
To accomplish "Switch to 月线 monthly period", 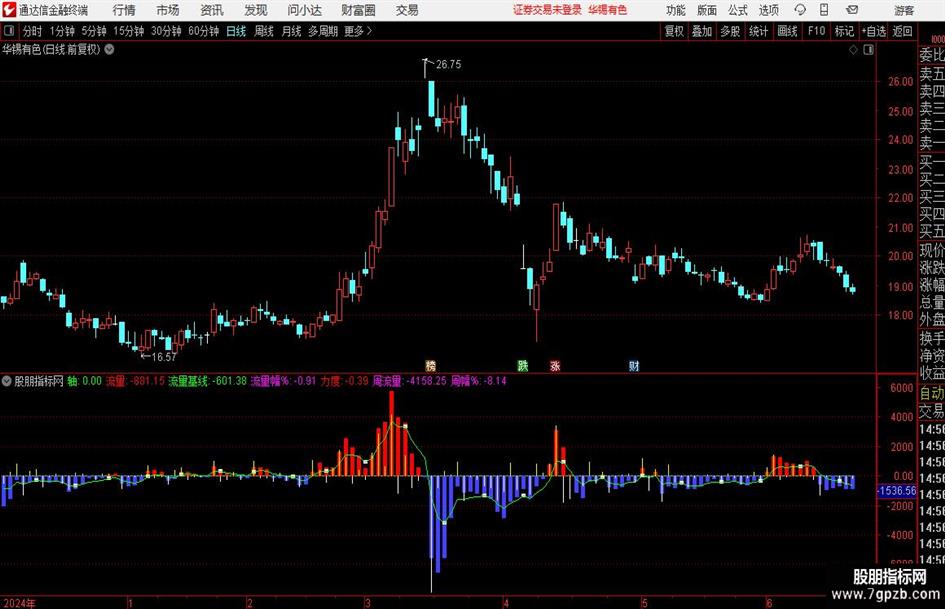I will pos(292,31).
